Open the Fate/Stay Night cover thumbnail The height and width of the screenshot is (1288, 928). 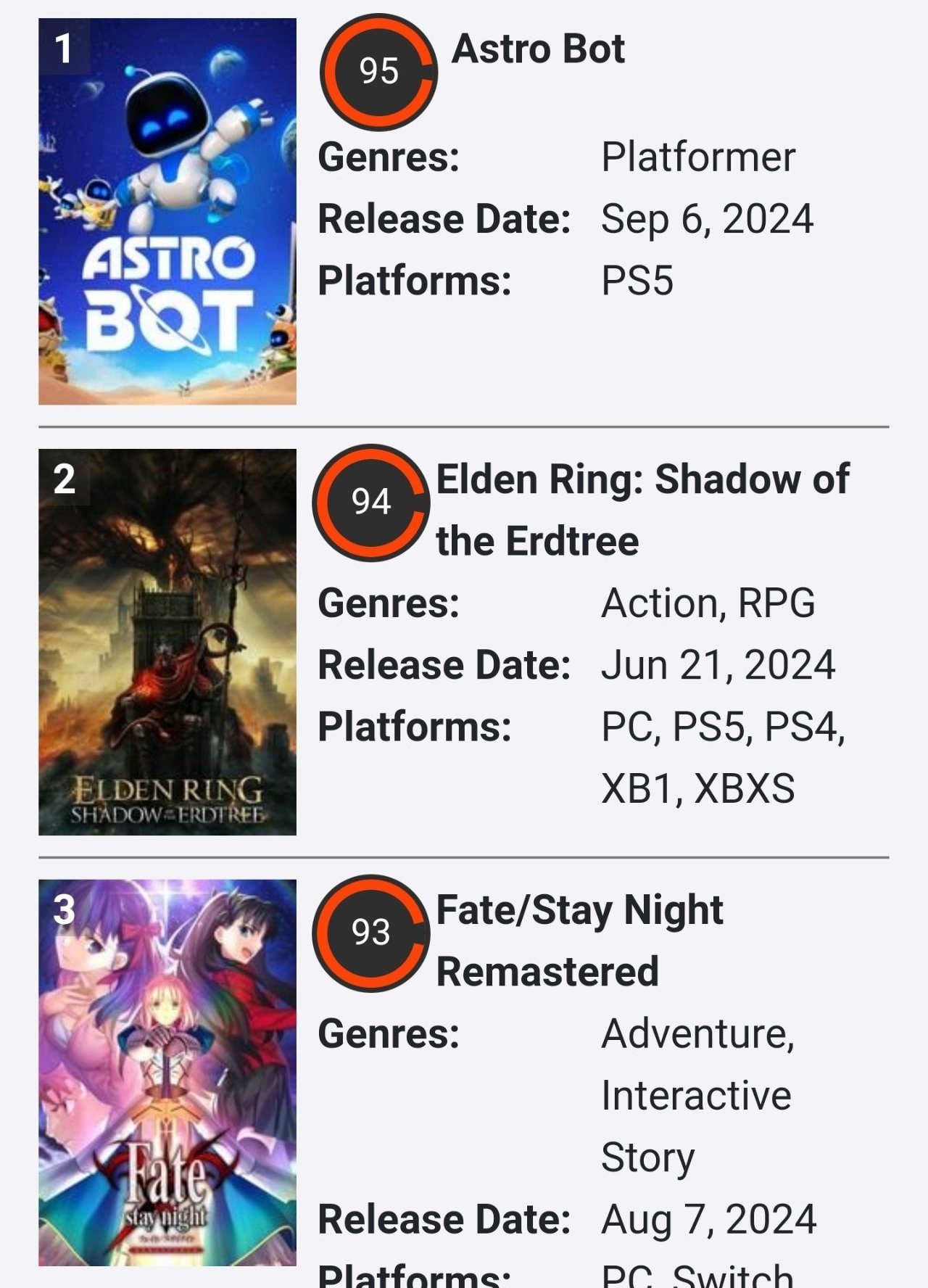(x=167, y=1073)
